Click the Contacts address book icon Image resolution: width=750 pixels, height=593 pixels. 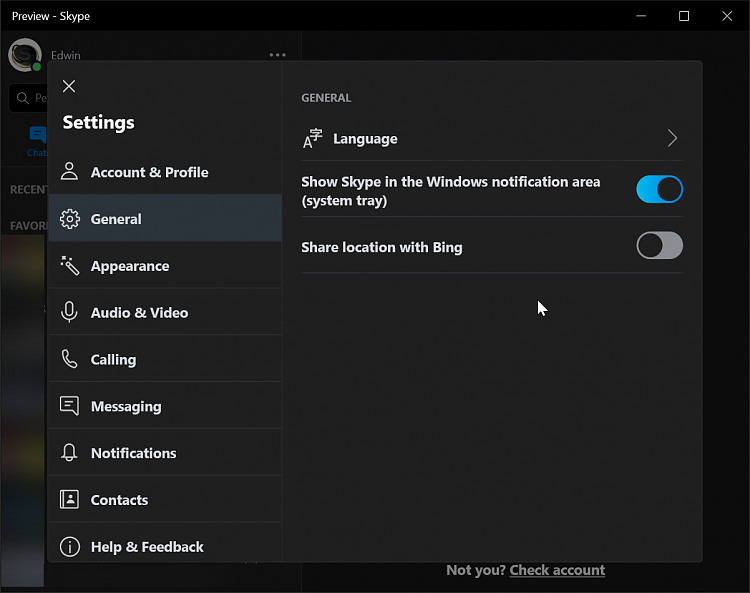click(x=69, y=499)
